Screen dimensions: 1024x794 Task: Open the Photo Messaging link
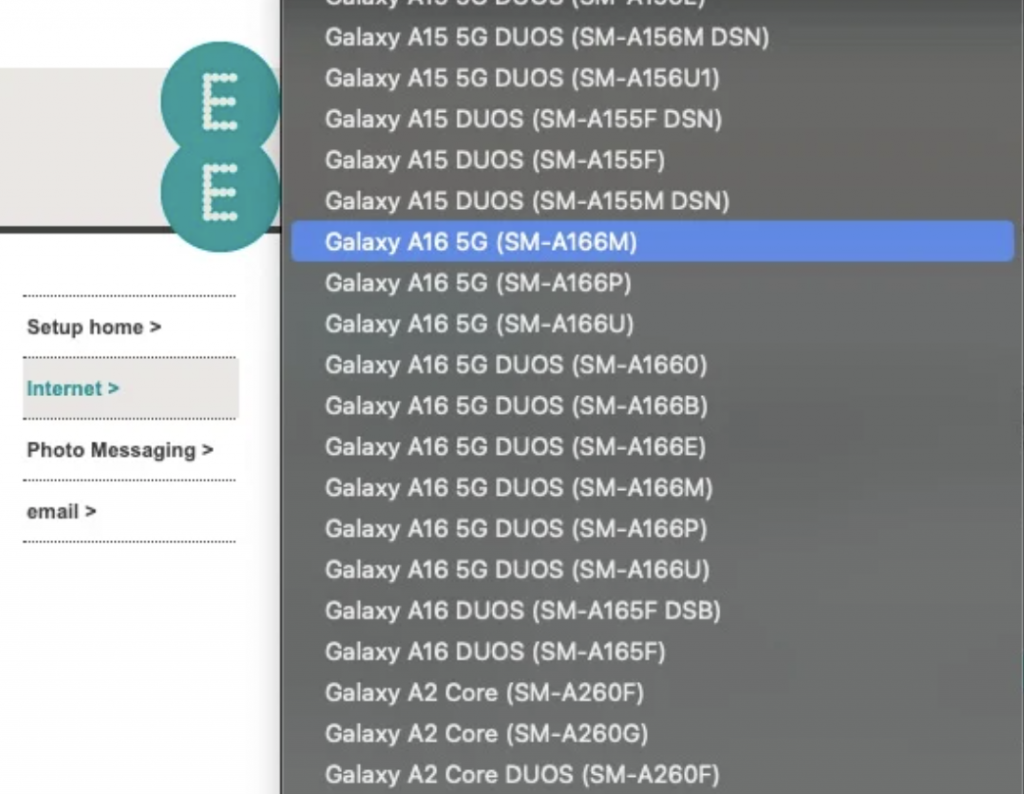click(x=120, y=450)
